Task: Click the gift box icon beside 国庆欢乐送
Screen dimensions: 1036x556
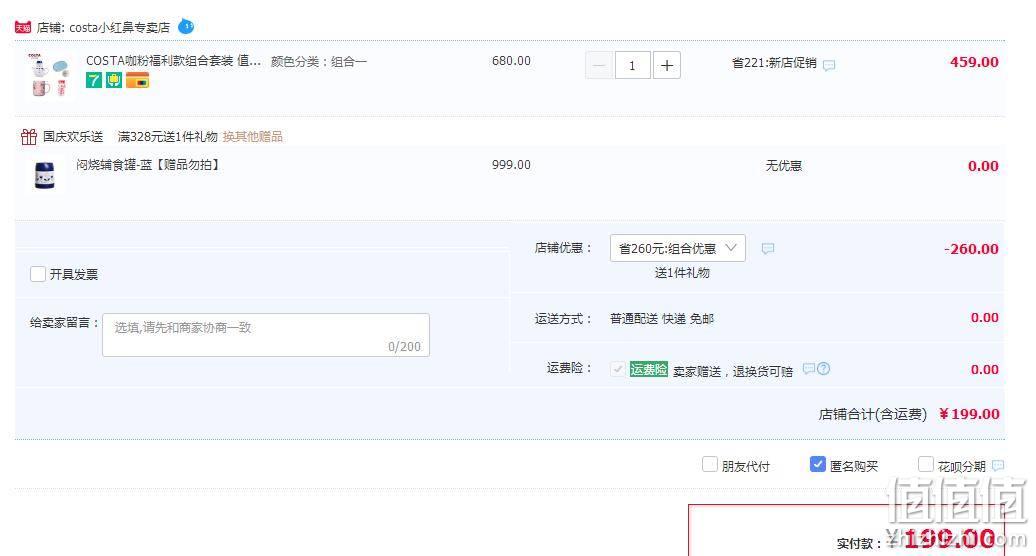Action: 29,137
